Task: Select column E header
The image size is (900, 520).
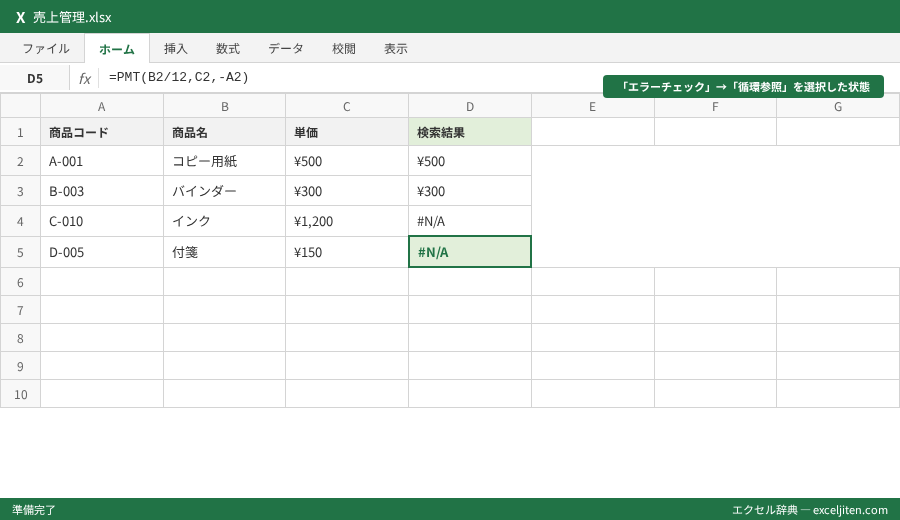Action: point(592,106)
